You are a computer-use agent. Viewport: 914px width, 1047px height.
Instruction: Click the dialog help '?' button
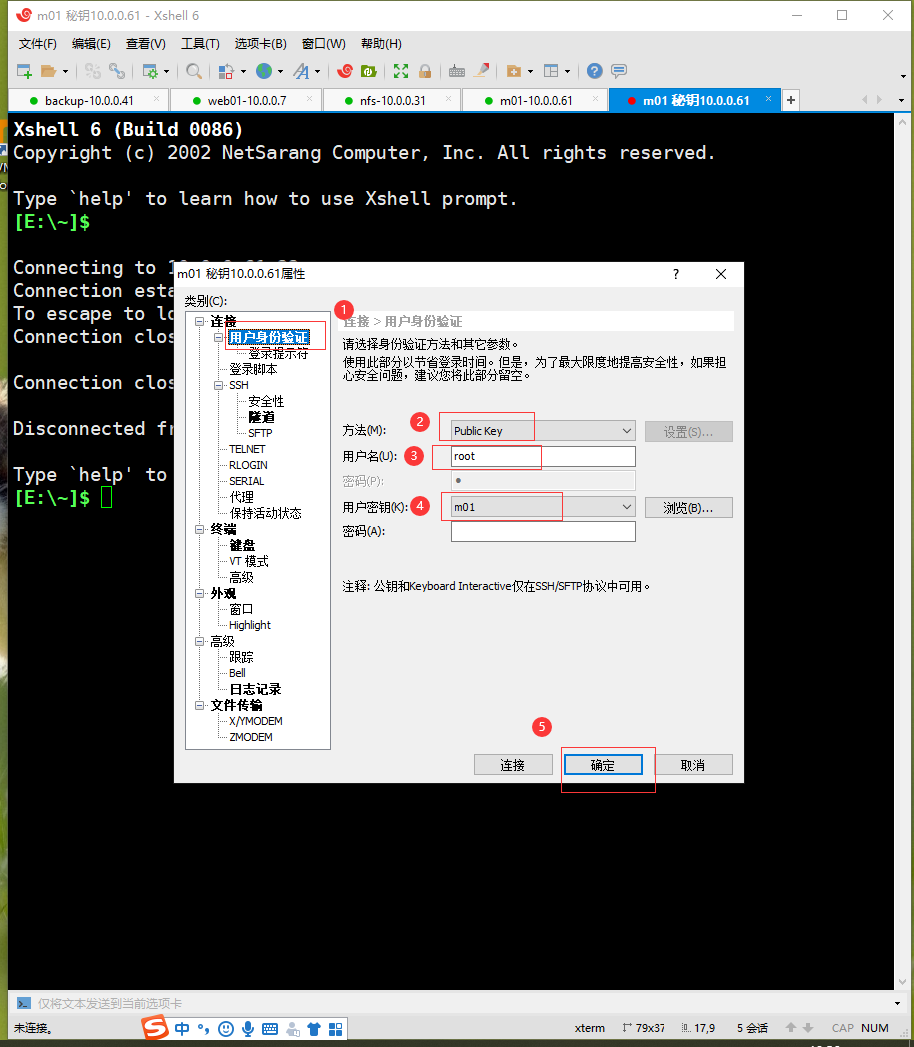[x=676, y=274]
